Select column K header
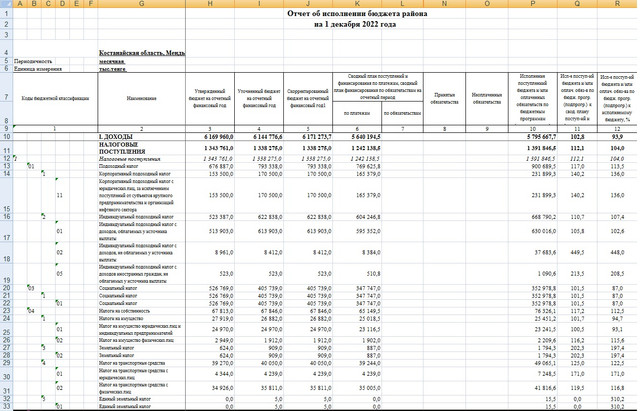640x411 pixels. [x=357, y=4]
